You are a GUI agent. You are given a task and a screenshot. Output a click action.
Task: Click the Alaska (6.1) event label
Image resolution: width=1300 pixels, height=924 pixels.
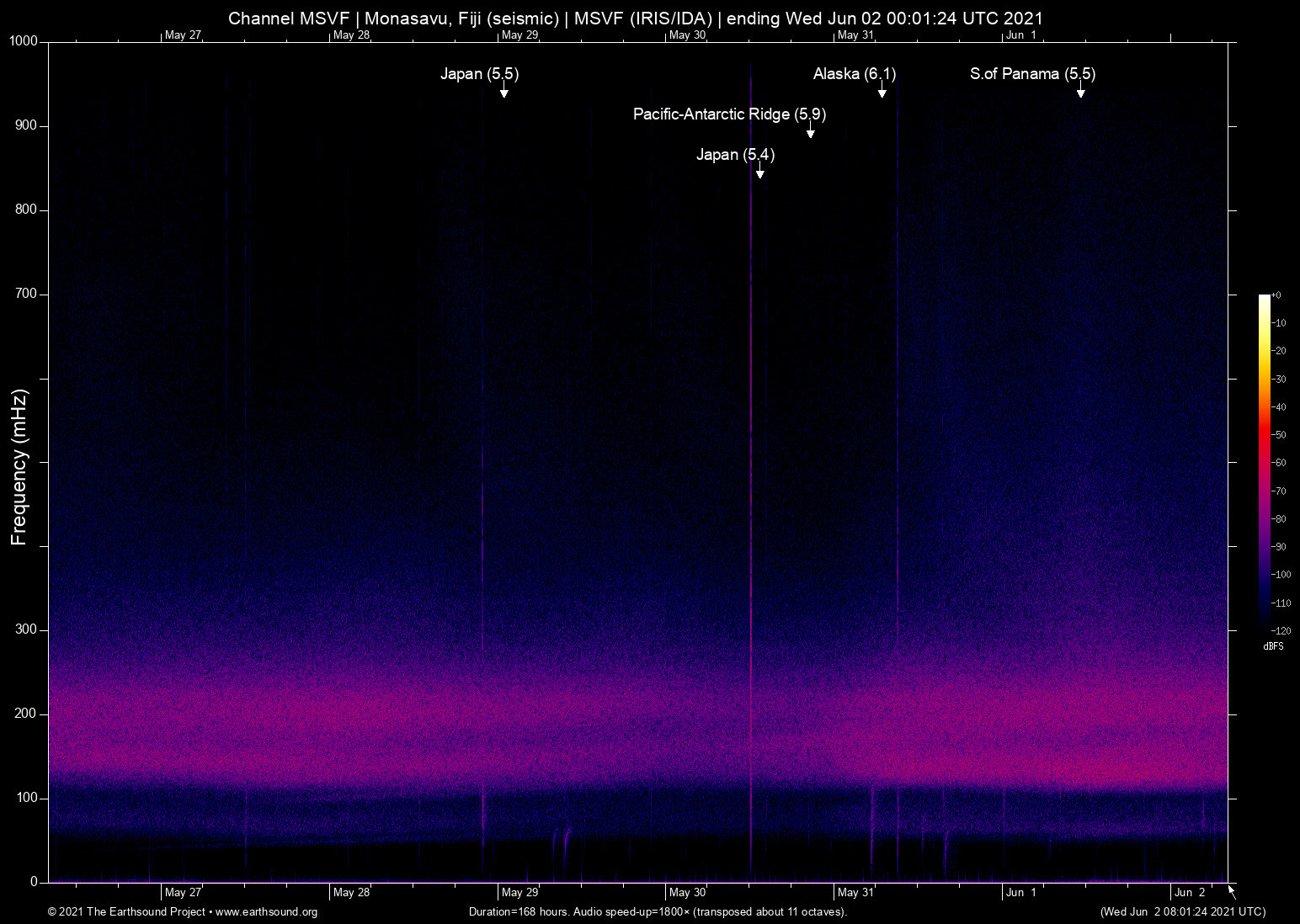click(855, 74)
